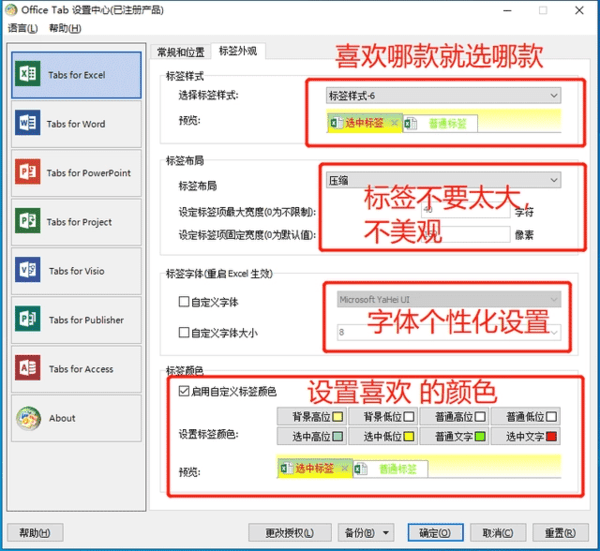The image size is (600, 551).
Task: Click Excel icon on normal tab in color preview
Action: (360, 469)
